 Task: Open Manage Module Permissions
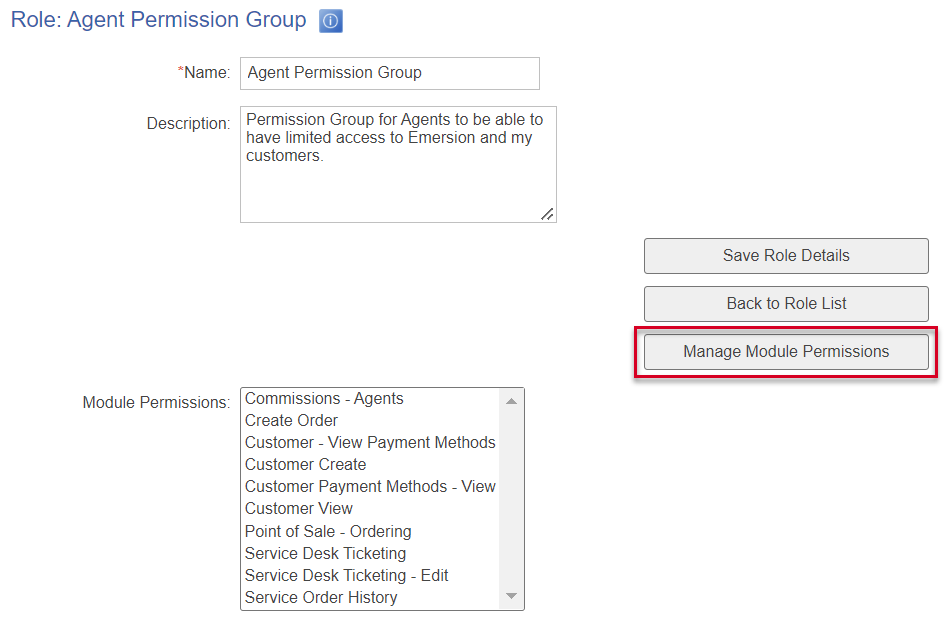786,352
